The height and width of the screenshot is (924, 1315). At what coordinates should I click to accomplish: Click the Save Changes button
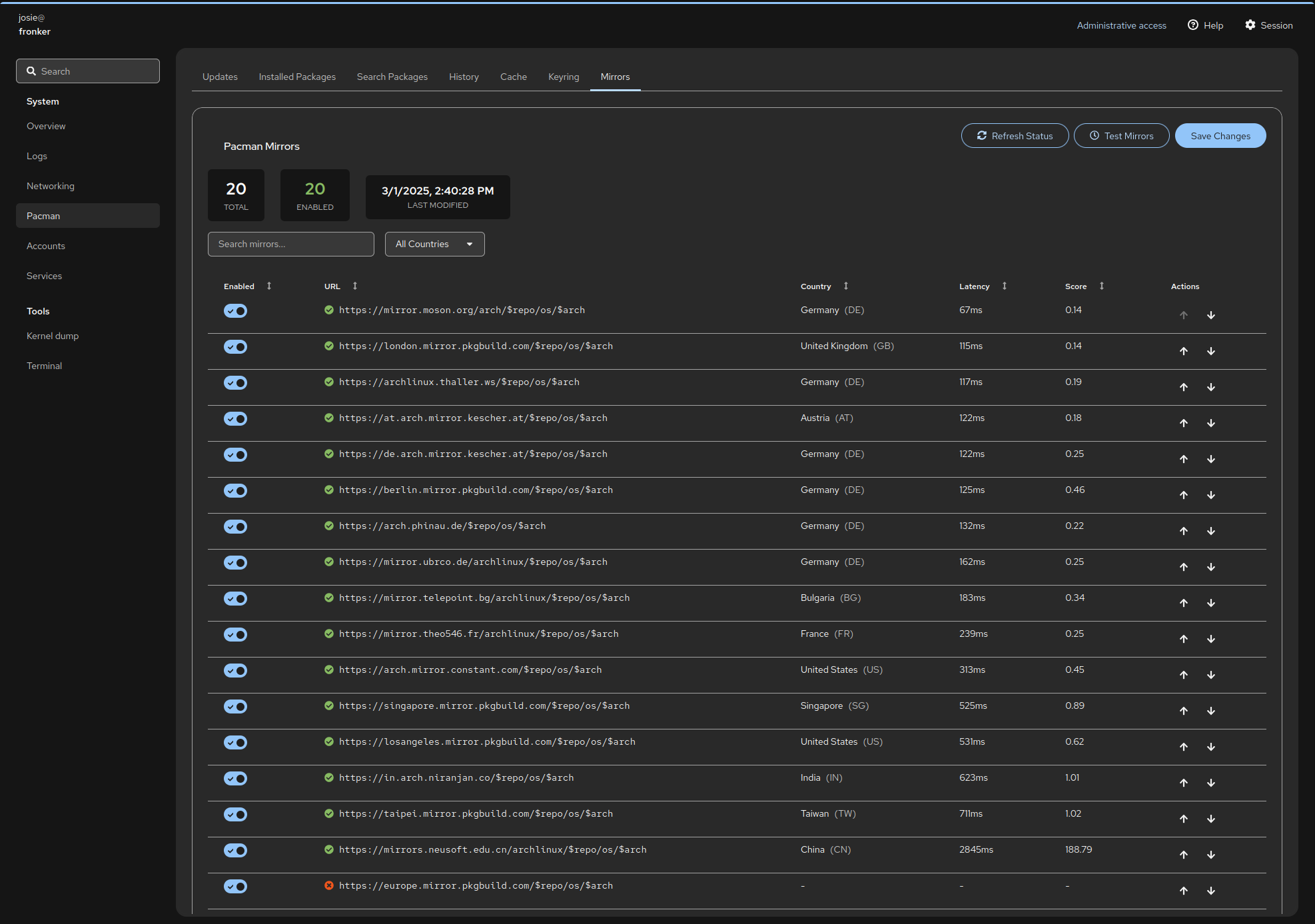click(x=1220, y=136)
